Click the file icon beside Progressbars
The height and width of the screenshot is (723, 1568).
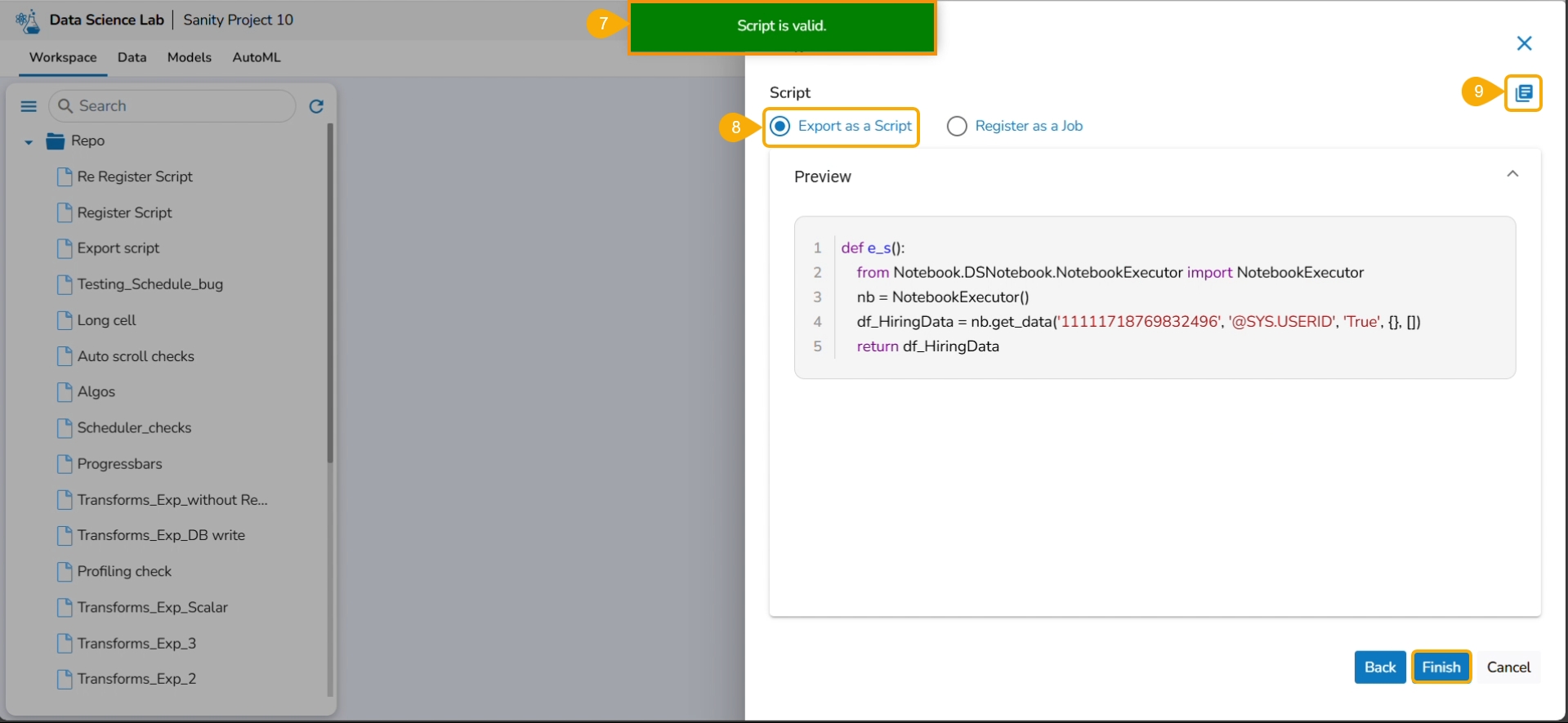click(65, 464)
